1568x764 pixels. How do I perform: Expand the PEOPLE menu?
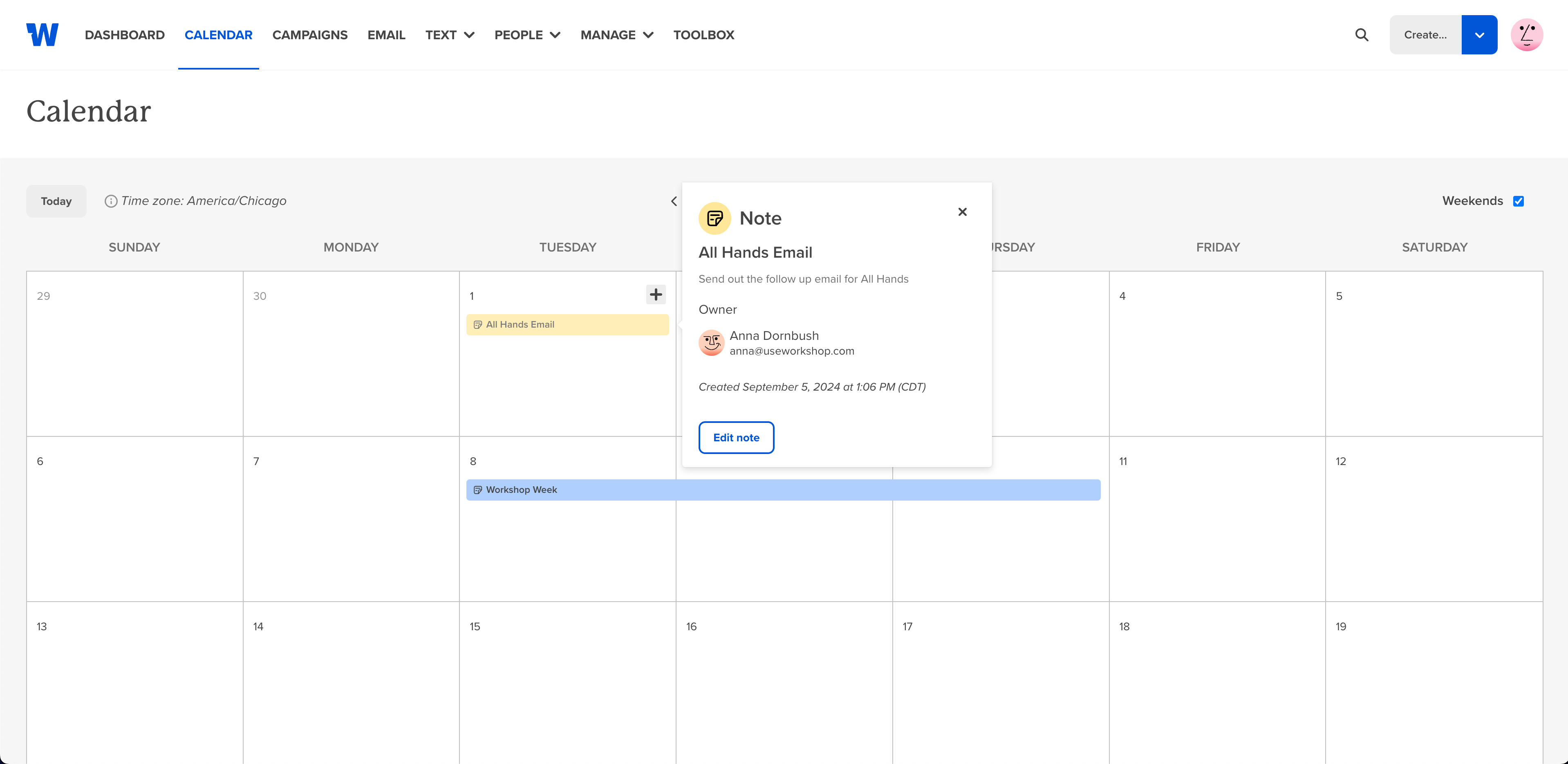527,35
